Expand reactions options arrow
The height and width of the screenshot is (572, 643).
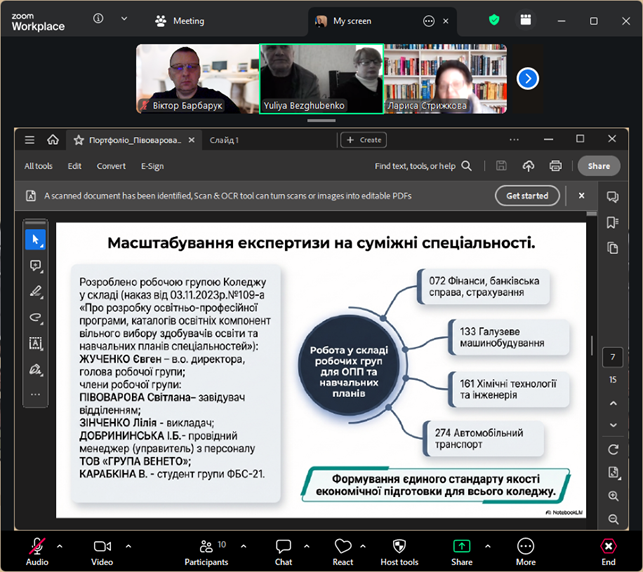click(363, 546)
